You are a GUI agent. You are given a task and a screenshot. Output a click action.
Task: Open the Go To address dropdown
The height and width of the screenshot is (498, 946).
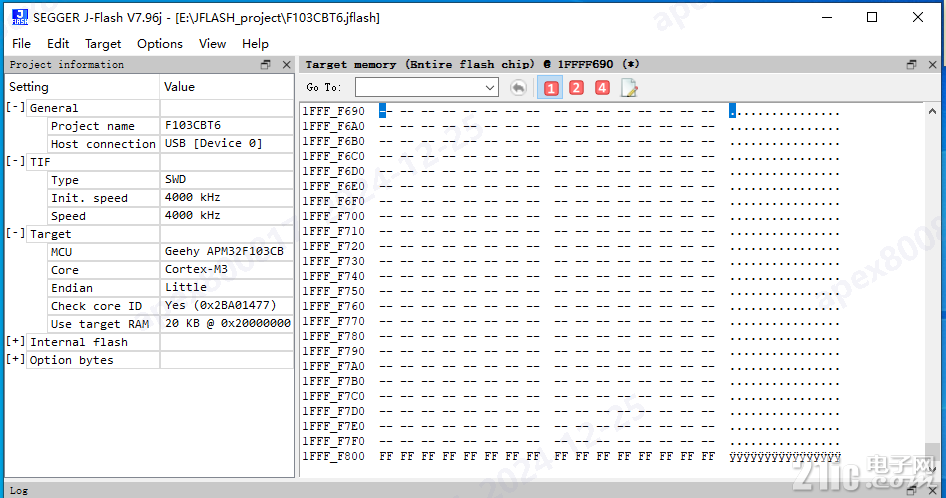click(490, 88)
